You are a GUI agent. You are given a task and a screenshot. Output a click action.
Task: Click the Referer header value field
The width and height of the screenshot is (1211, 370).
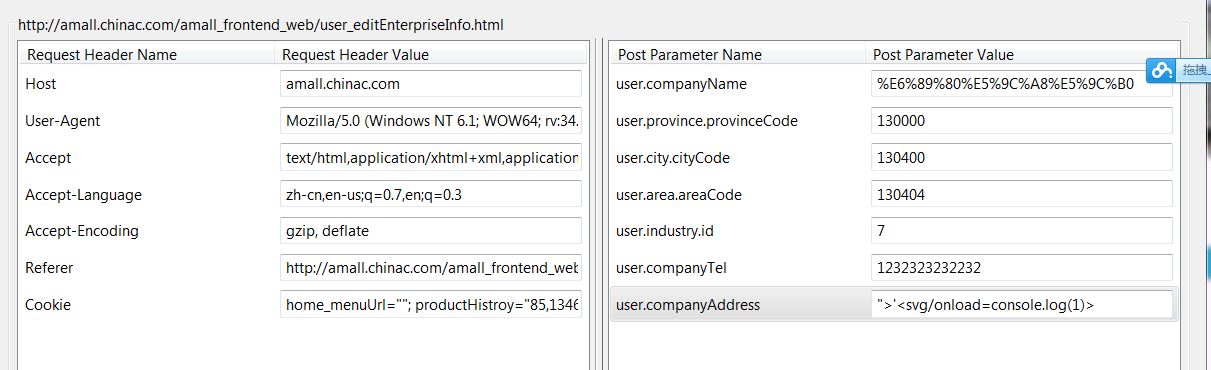431,268
